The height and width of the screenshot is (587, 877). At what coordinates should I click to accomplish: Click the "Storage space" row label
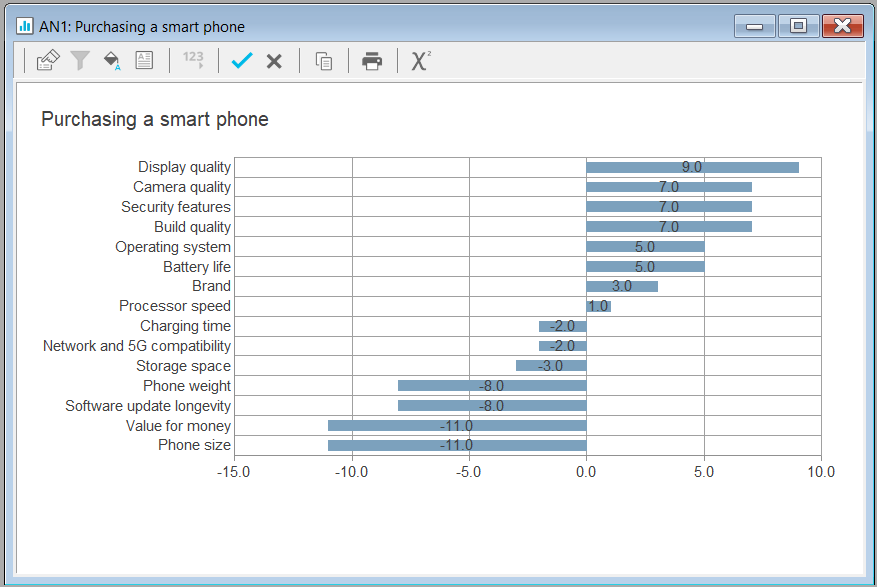183,366
